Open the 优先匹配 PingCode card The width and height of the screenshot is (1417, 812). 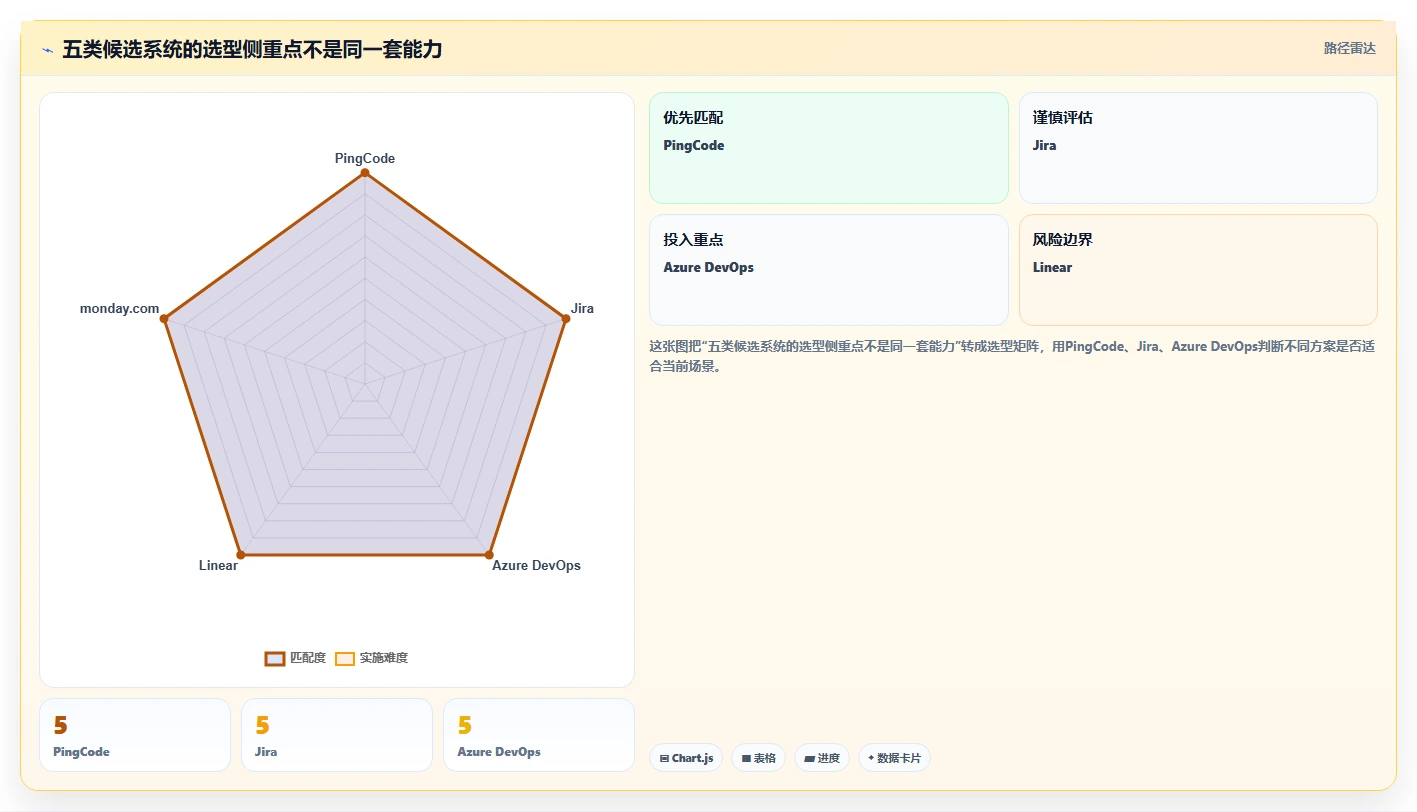[x=829, y=148]
